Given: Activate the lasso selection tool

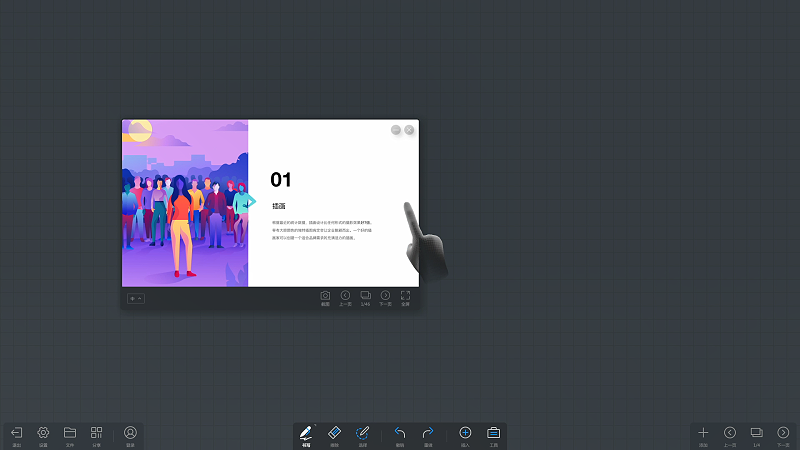Looking at the screenshot, I should click(363, 434).
